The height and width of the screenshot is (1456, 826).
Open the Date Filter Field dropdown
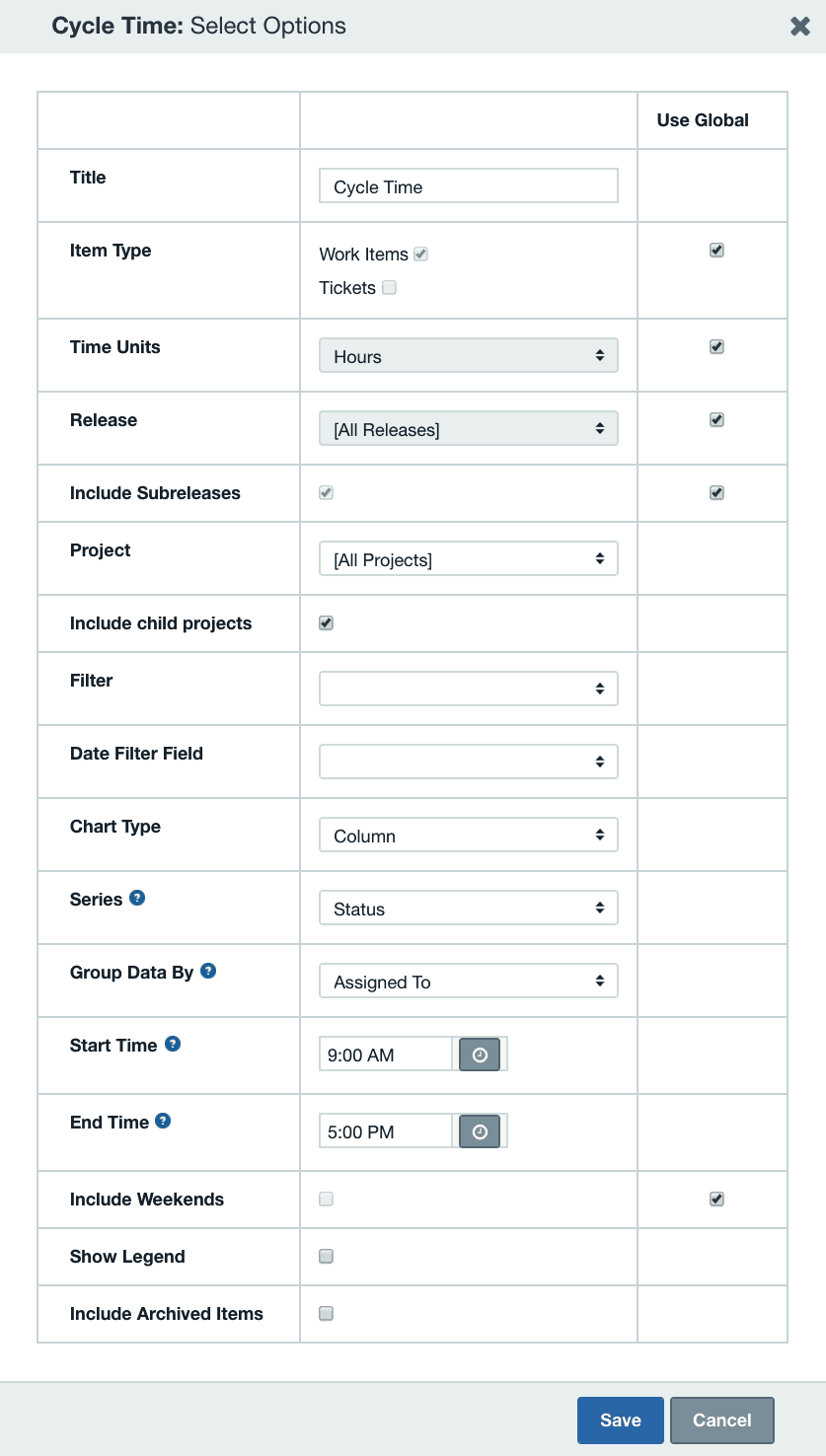tap(468, 761)
